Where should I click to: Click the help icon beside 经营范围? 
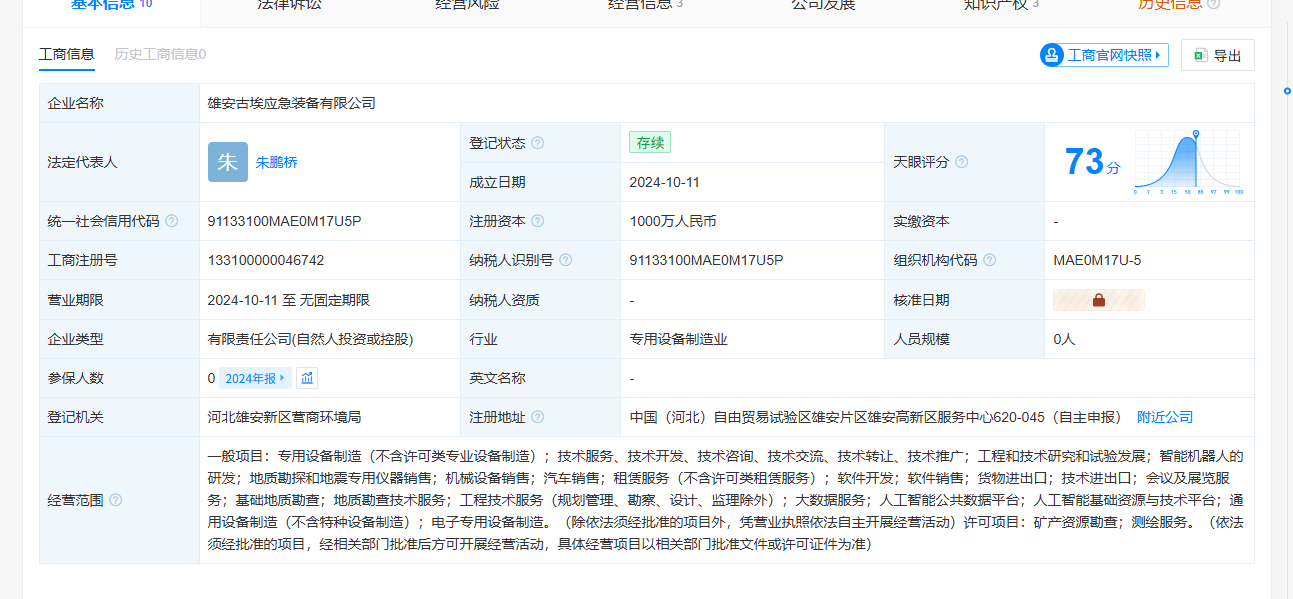click(116, 500)
